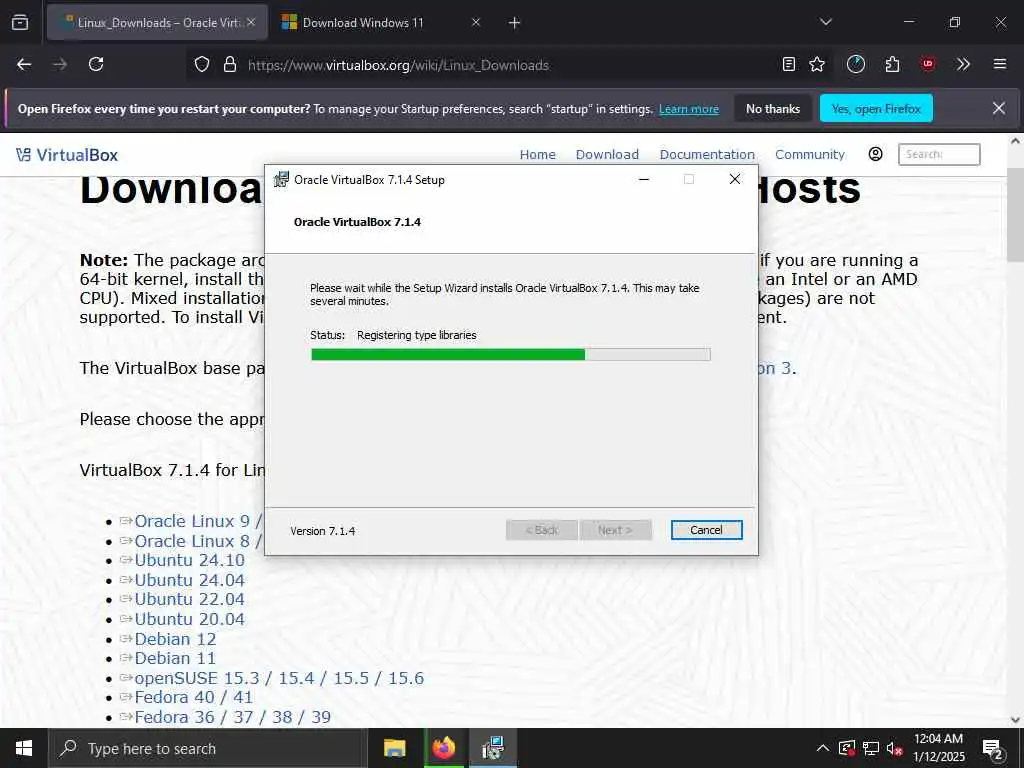Image resolution: width=1024 pixels, height=768 pixels.
Task: Switch to Download Windows 11 tab
Action: (x=382, y=23)
